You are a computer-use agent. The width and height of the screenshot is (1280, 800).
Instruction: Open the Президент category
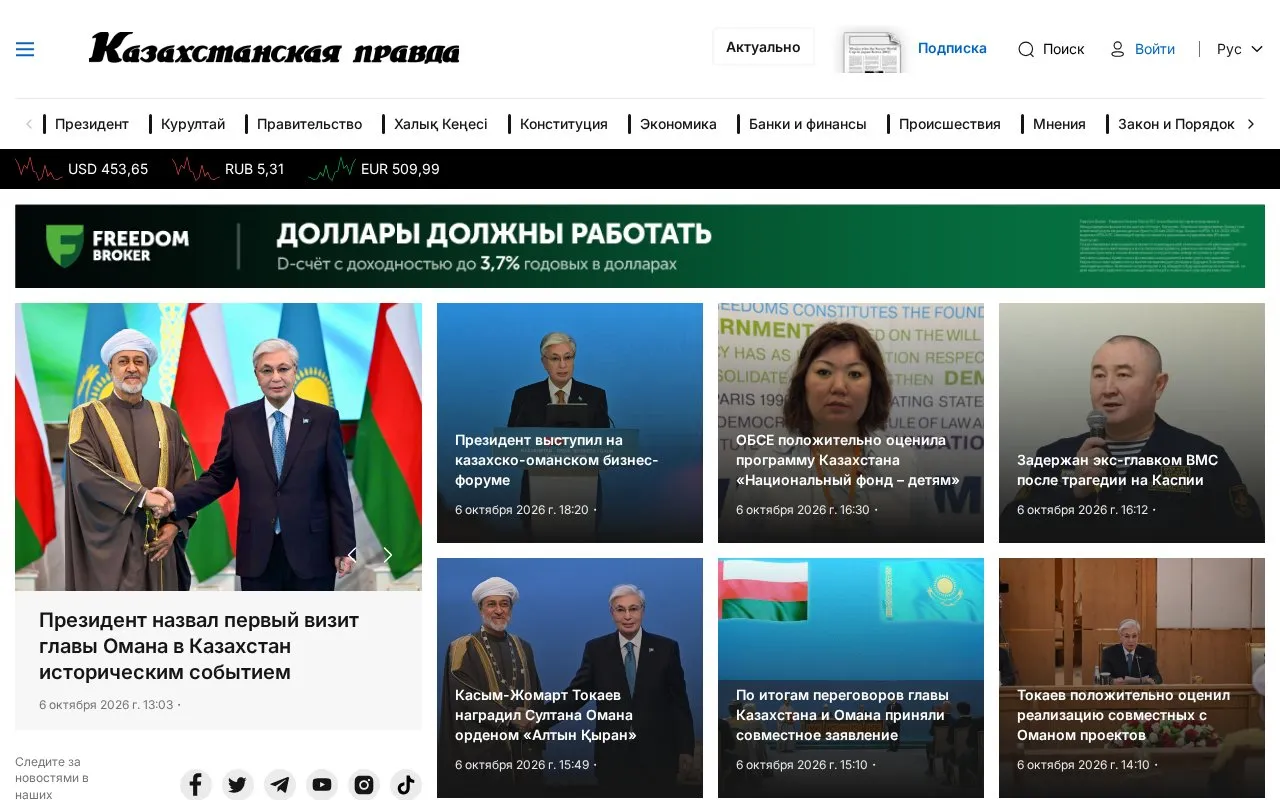pyautogui.click(x=92, y=124)
